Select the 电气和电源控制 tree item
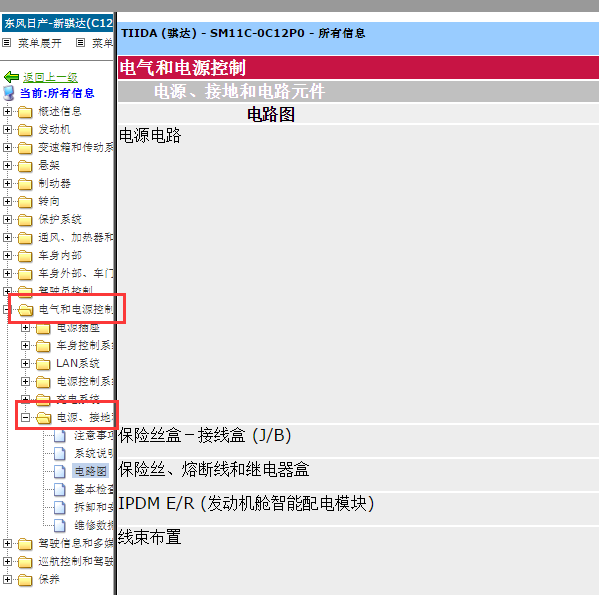The height and width of the screenshot is (595, 599). click(76, 309)
